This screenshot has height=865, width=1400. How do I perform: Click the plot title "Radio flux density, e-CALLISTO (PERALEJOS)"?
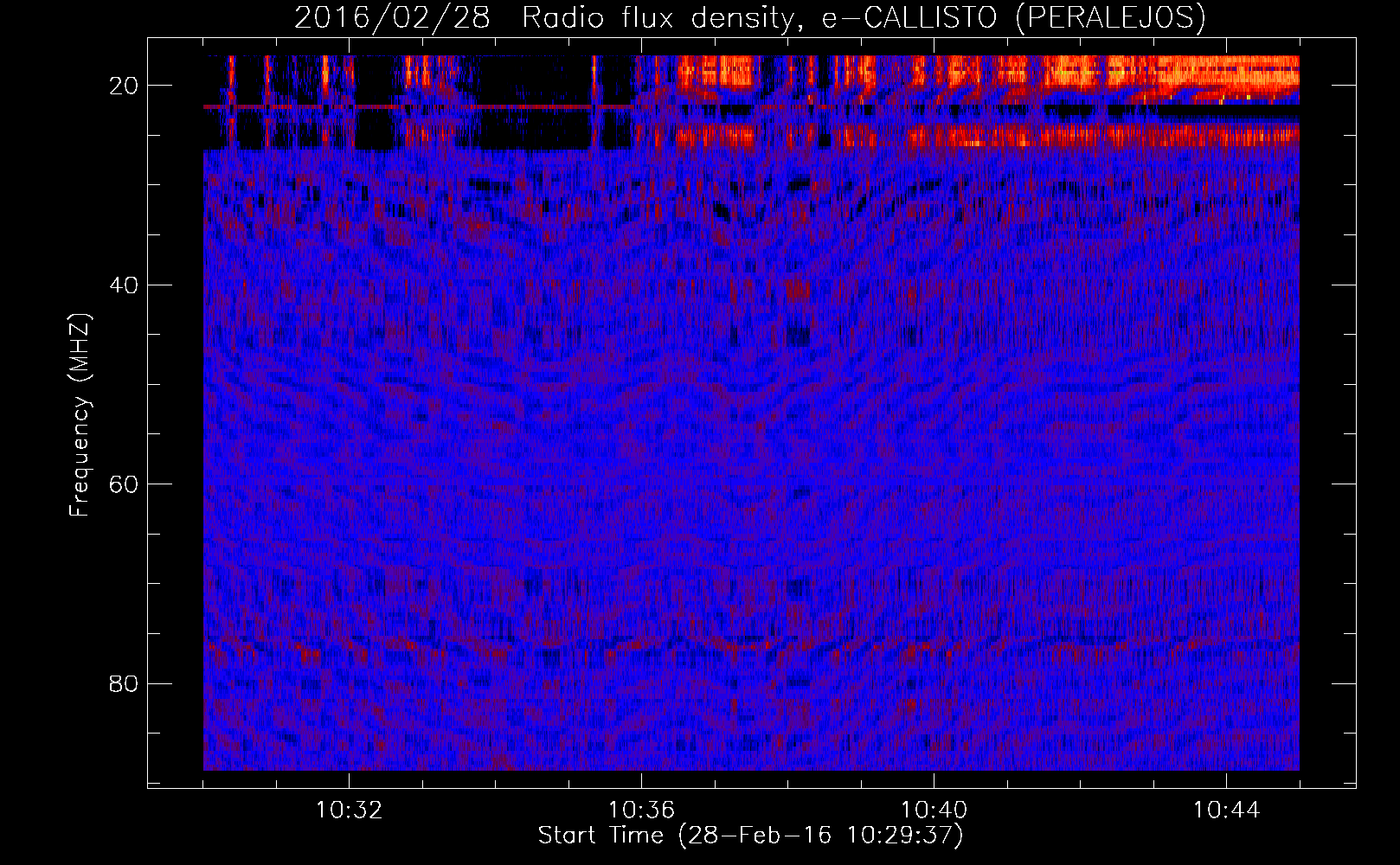coord(864,18)
